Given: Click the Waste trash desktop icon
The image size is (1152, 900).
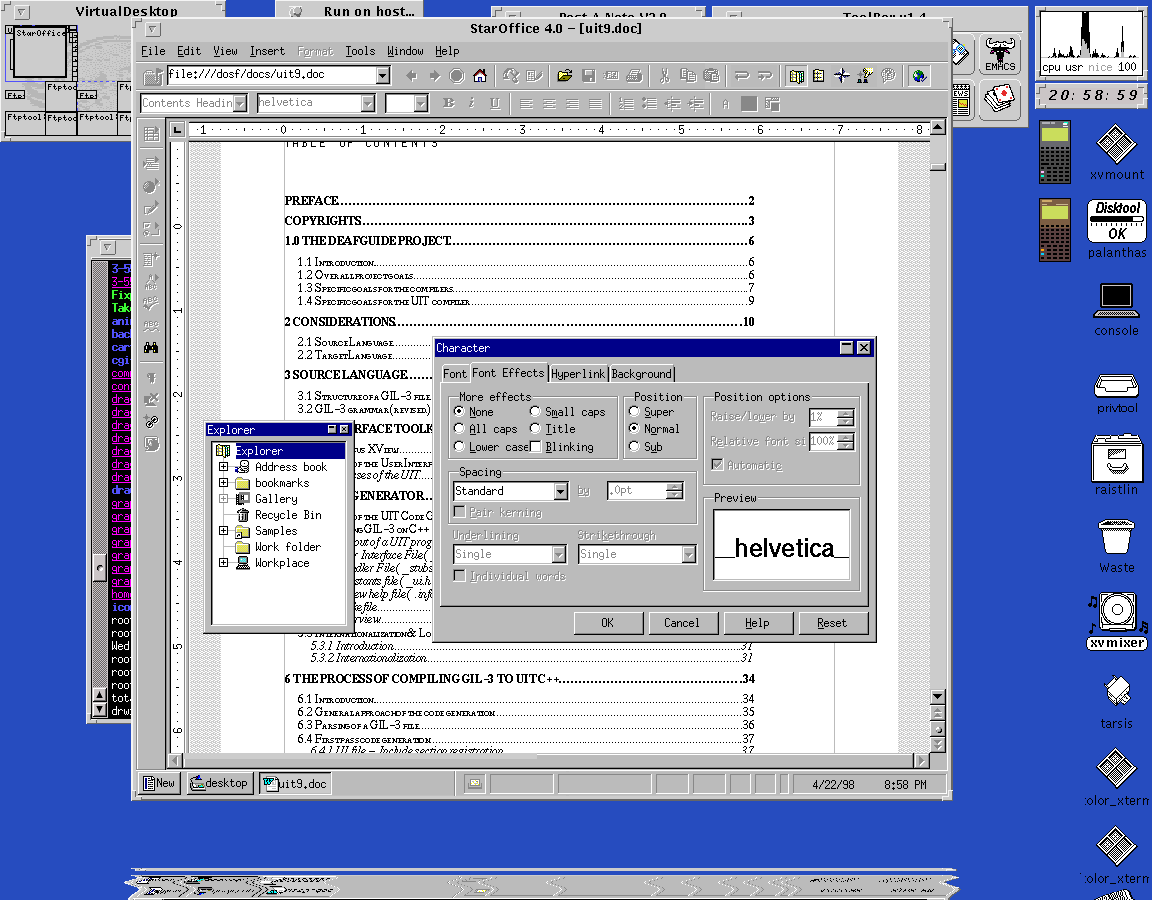Looking at the screenshot, I should pyautogui.click(x=1117, y=546).
